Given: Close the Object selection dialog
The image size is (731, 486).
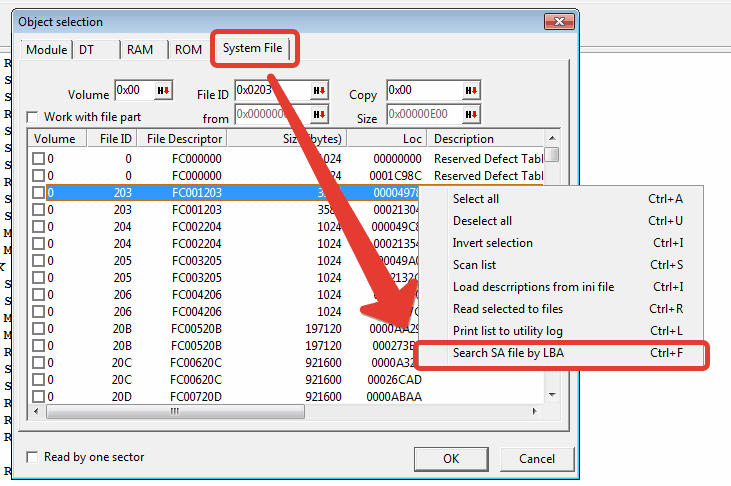Looking at the screenshot, I should tap(559, 21).
